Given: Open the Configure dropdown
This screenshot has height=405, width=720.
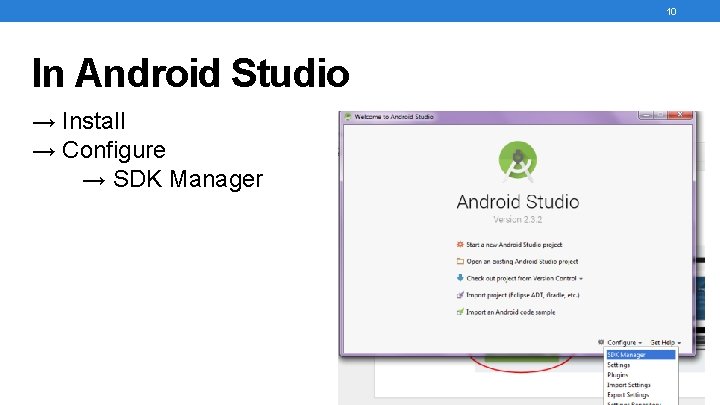Looking at the screenshot, I should pos(624,343).
